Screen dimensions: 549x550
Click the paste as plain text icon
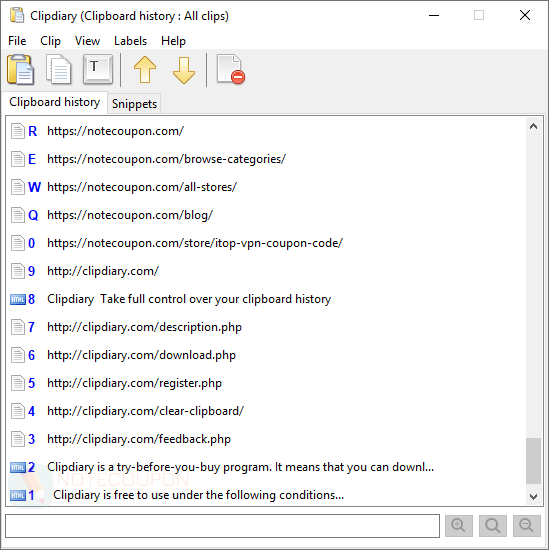tap(98, 69)
